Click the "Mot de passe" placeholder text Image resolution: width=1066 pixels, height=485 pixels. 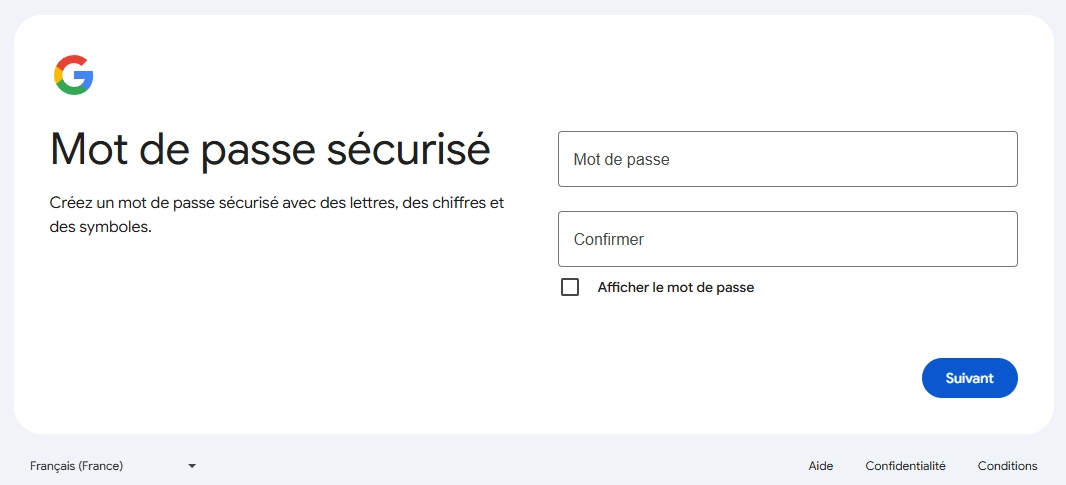point(621,160)
